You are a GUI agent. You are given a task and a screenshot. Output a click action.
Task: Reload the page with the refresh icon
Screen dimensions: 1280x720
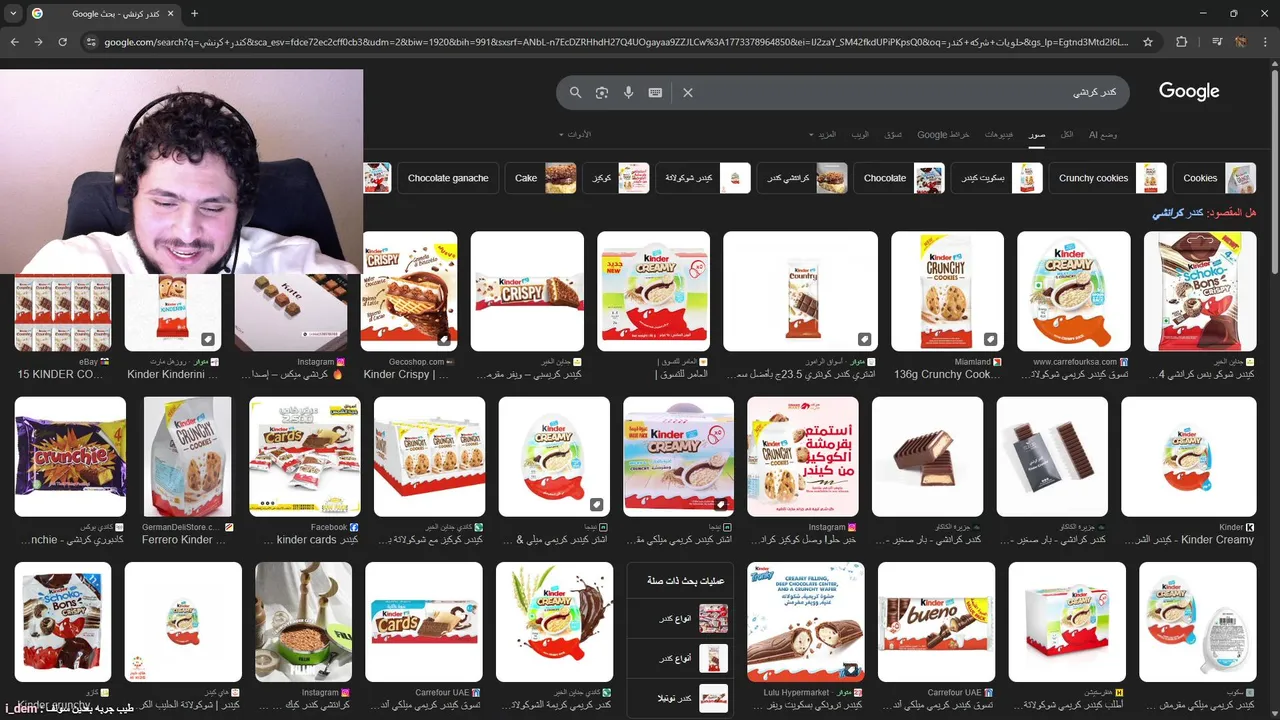[62, 42]
